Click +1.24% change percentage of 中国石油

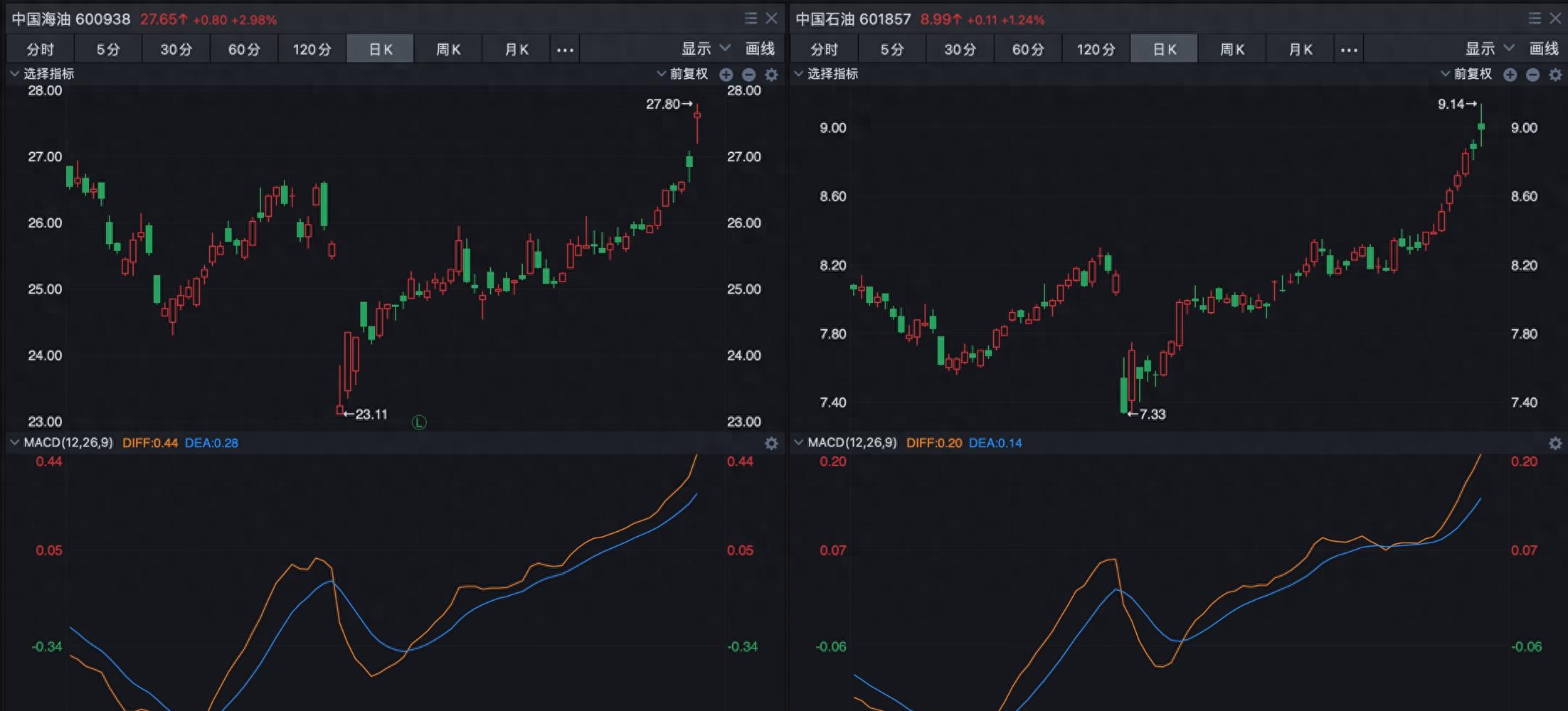[1022, 20]
